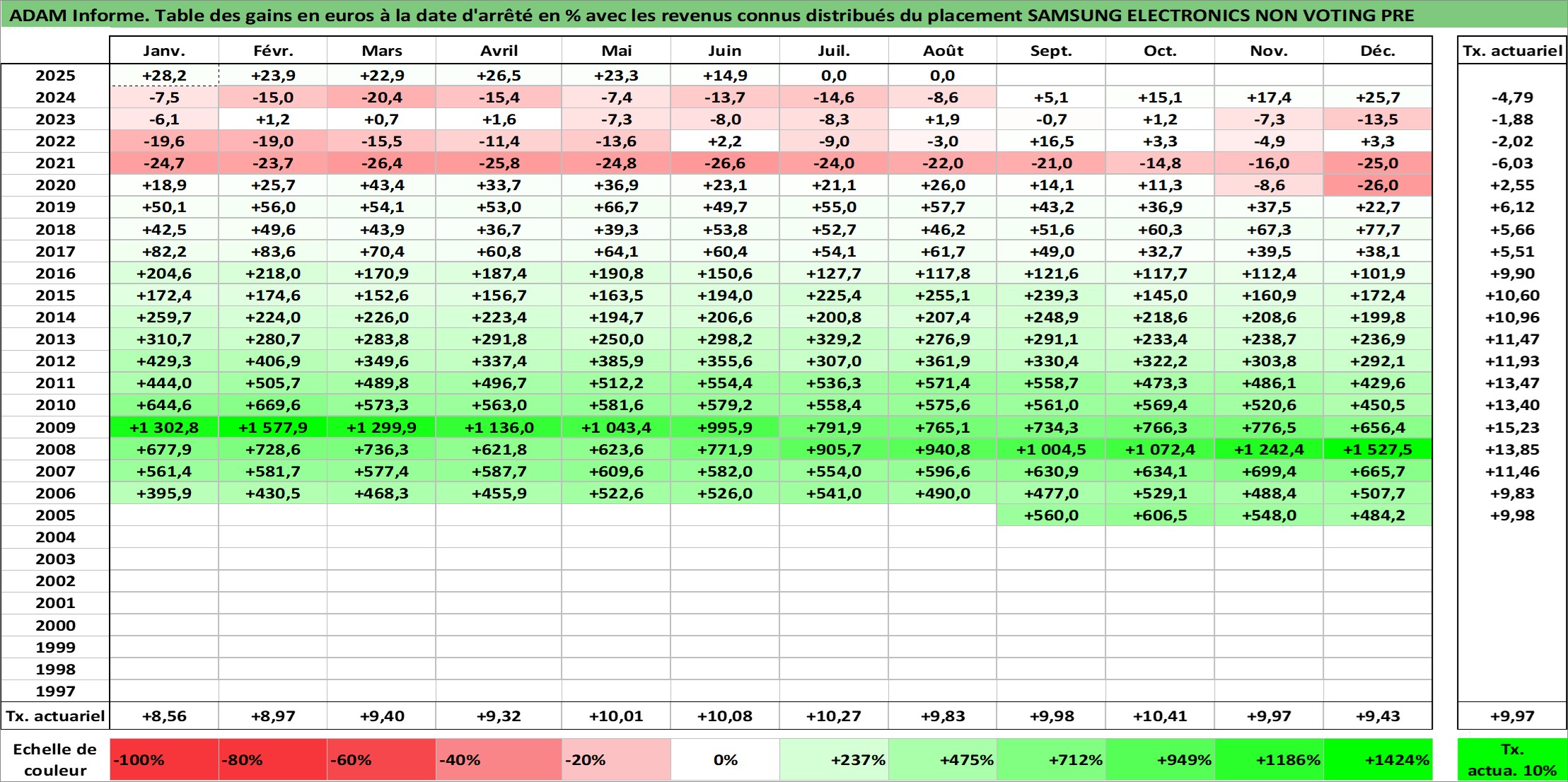The image size is (1568, 782).
Task: Click the Août column header
Action: 943,50
